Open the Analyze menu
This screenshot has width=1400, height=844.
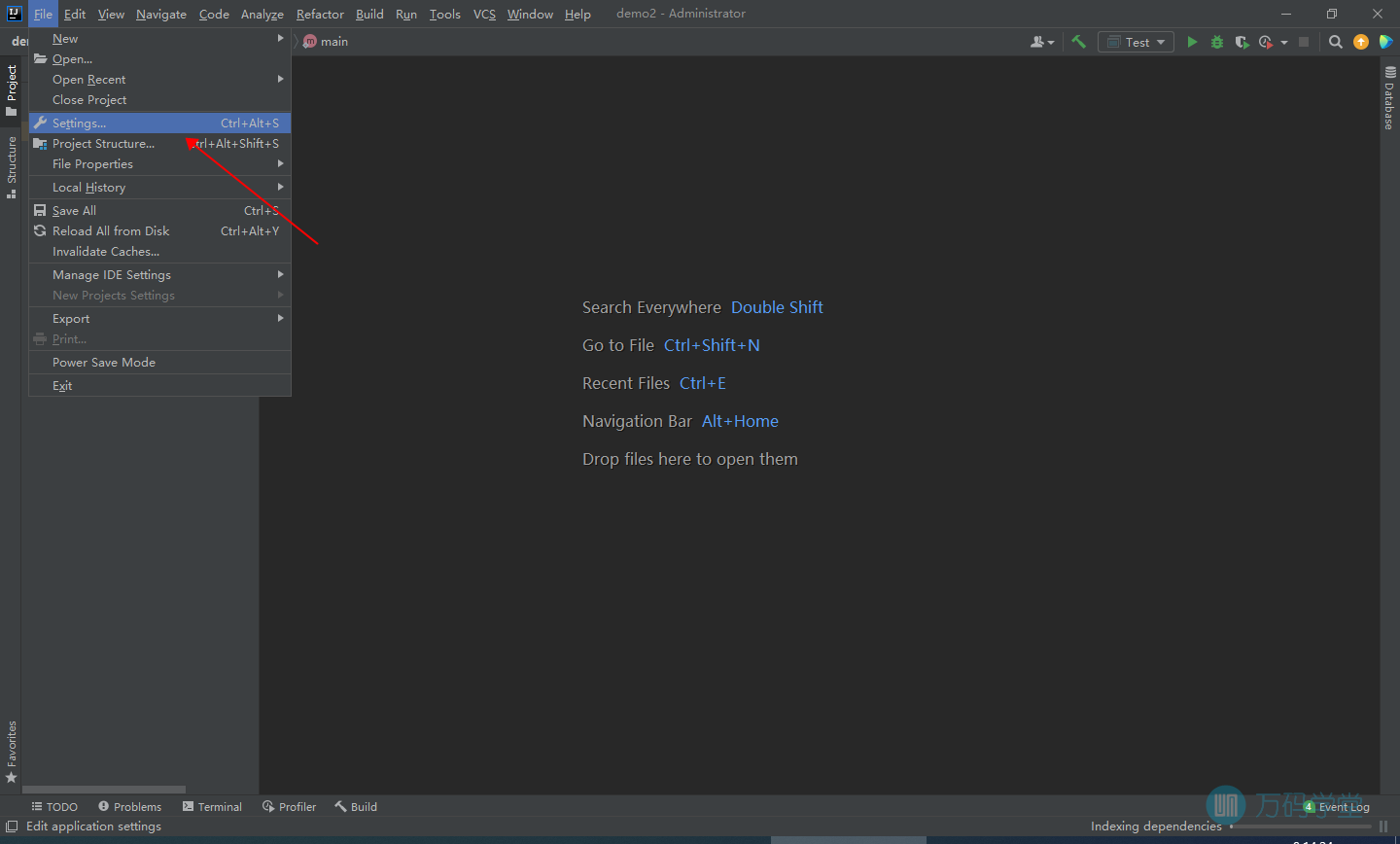pyautogui.click(x=262, y=14)
